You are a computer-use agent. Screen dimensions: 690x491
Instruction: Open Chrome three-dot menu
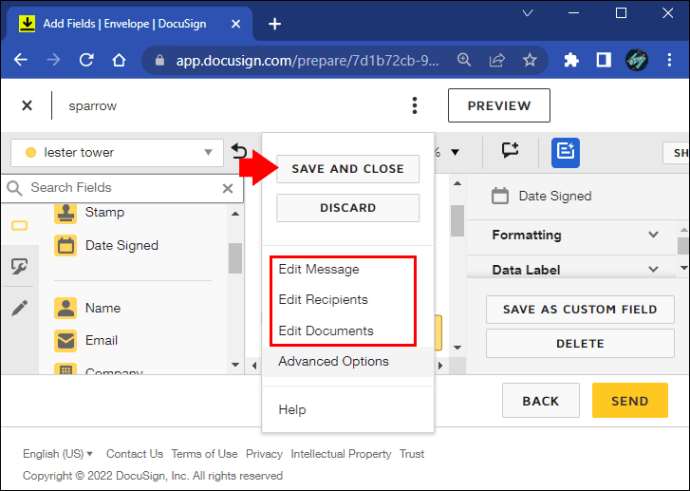pyautogui.click(x=669, y=59)
